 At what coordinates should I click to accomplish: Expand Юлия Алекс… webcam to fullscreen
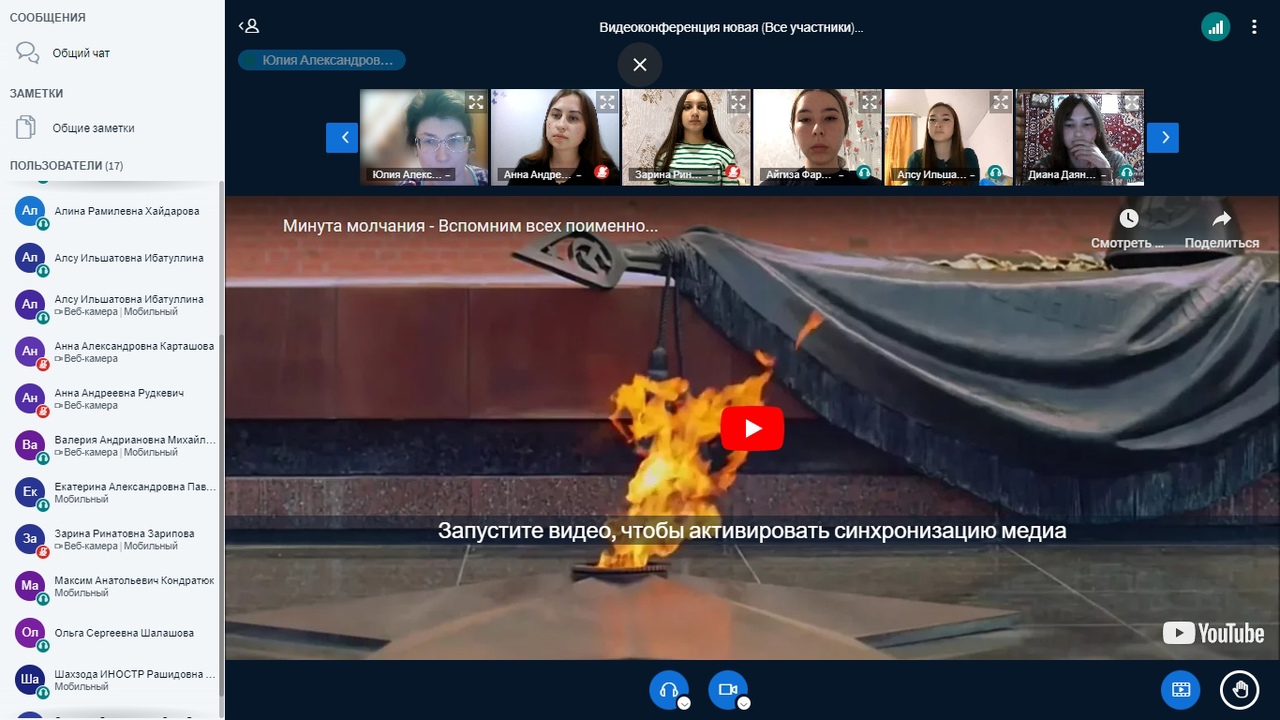click(476, 102)
